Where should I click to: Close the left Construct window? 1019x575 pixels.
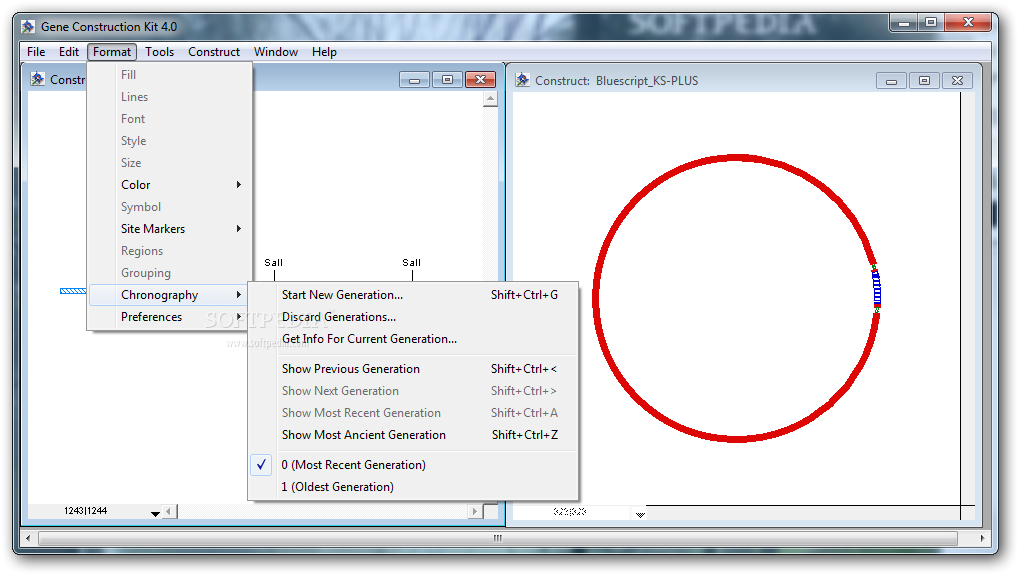tap(480, 80)
